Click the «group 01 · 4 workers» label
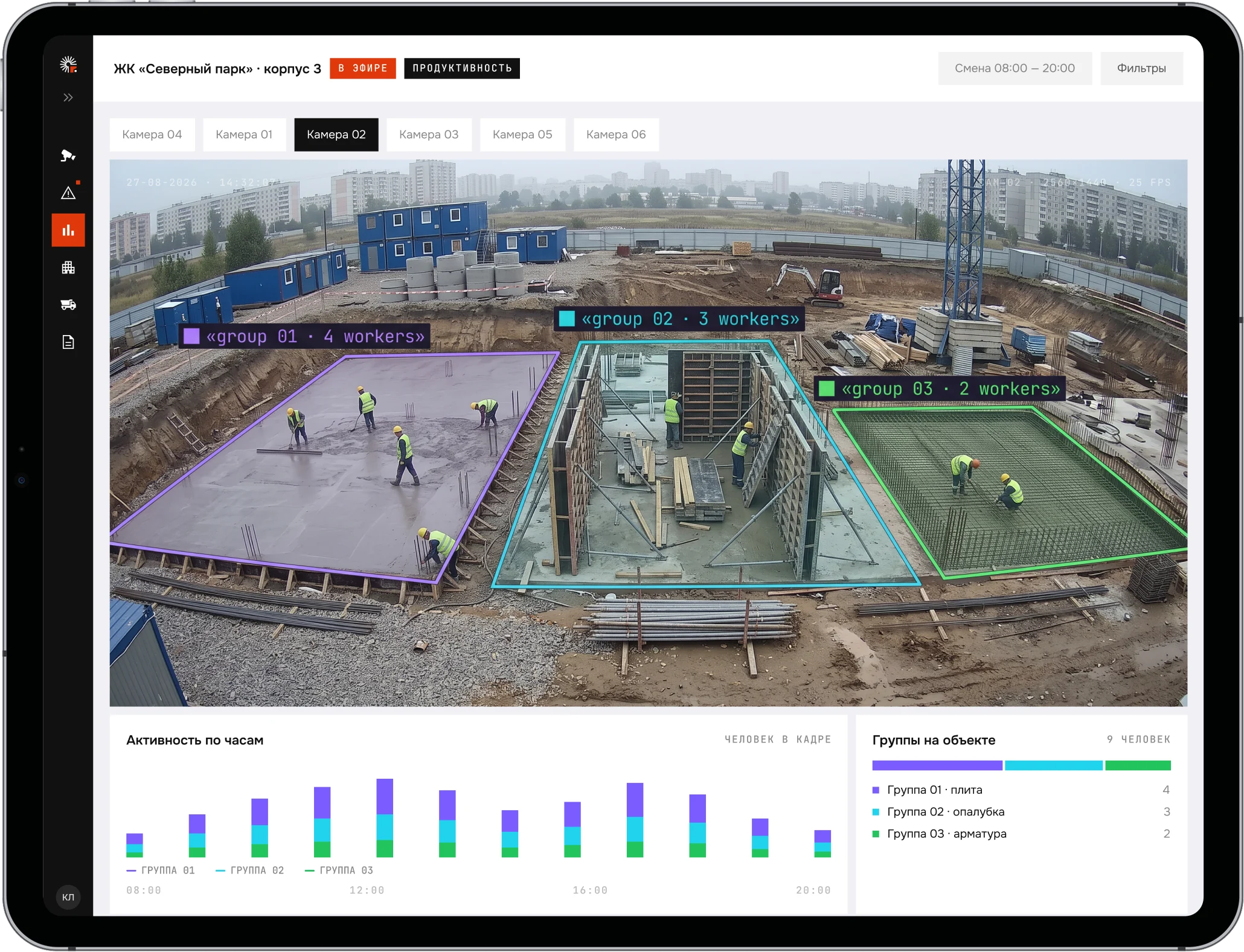The height and width of the screenshot is (952, 1244). 305,336
